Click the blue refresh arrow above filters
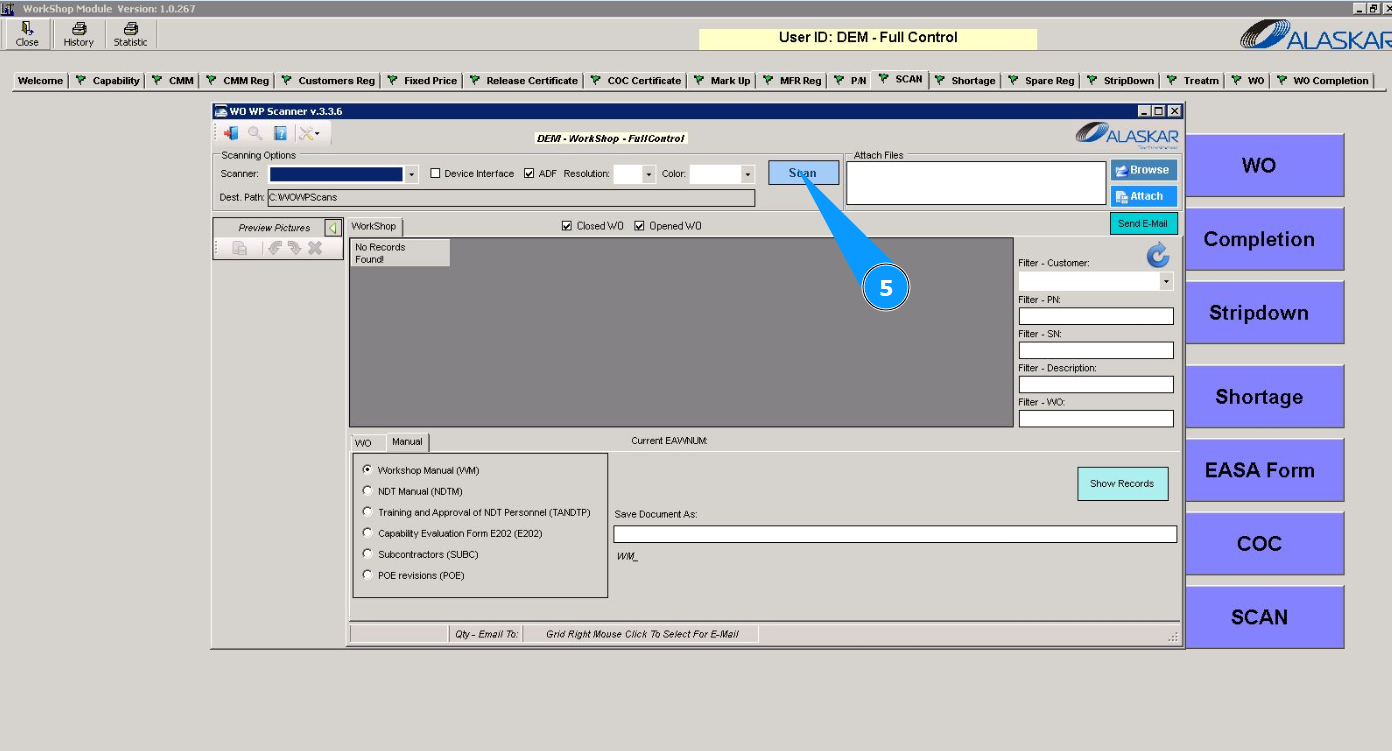This screenshot has width=1392, height=751. 1157,256
